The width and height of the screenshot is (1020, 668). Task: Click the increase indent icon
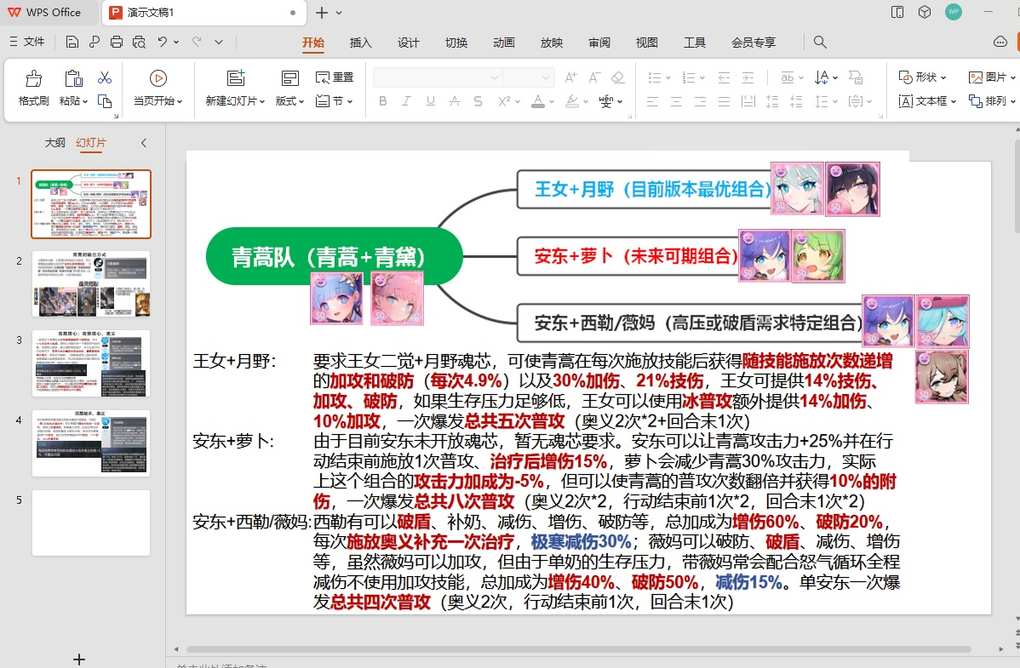tap(748, 77)
